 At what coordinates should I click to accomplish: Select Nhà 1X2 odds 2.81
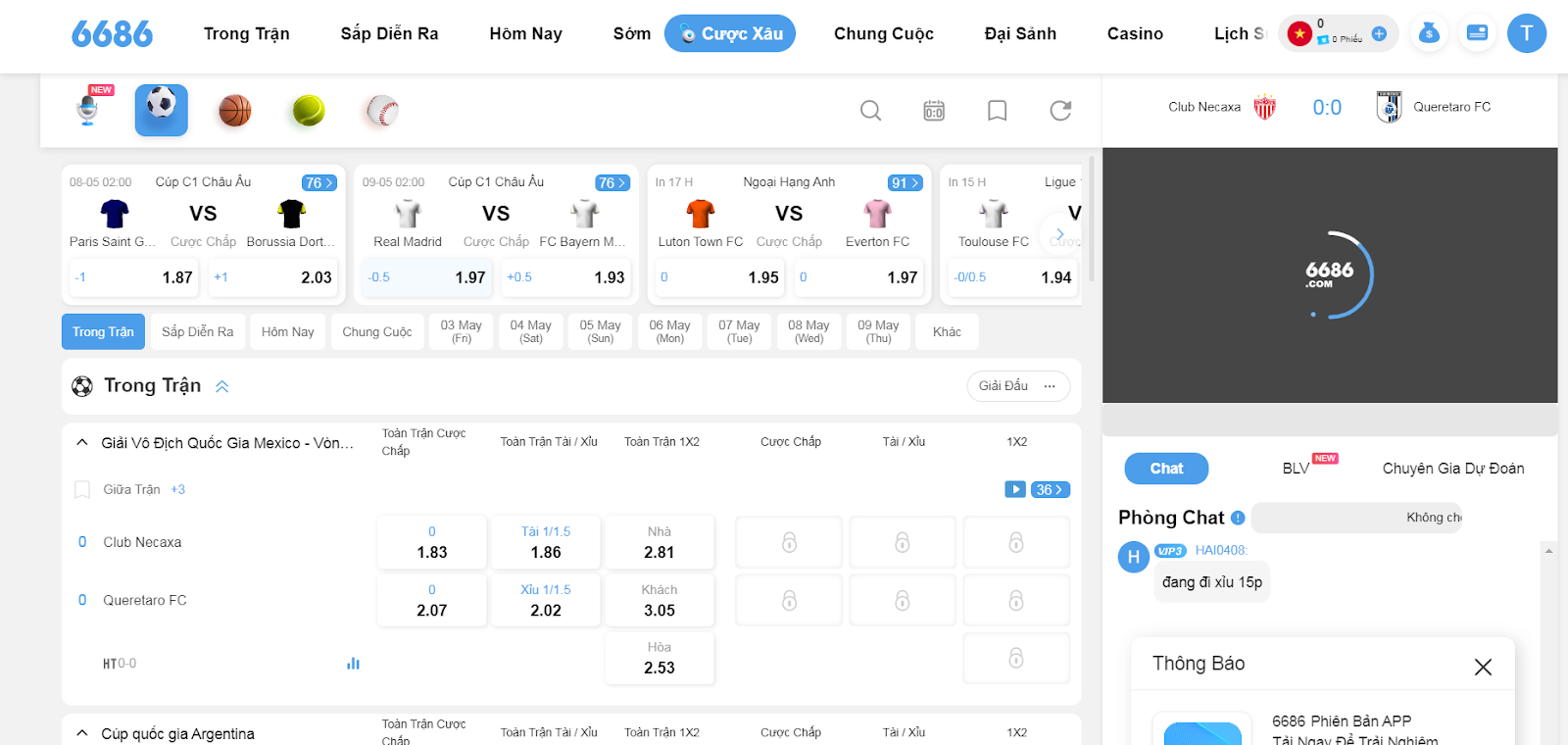coord(660,542)
